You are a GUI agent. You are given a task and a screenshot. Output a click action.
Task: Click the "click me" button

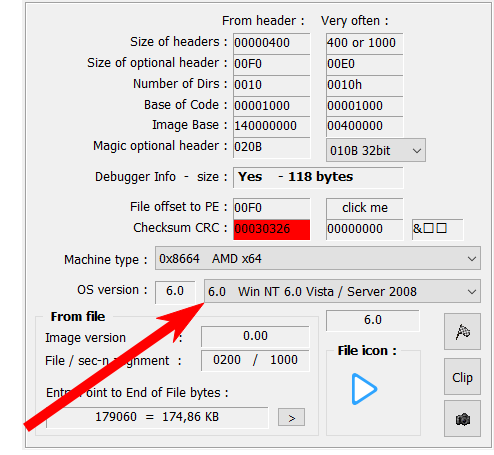coord(365,208)
